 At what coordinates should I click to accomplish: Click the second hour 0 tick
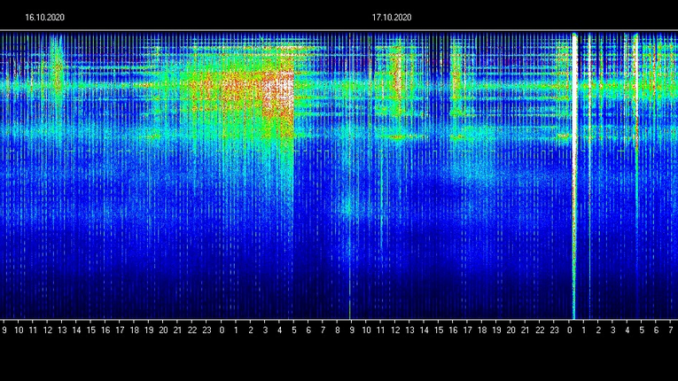[569, 330]
